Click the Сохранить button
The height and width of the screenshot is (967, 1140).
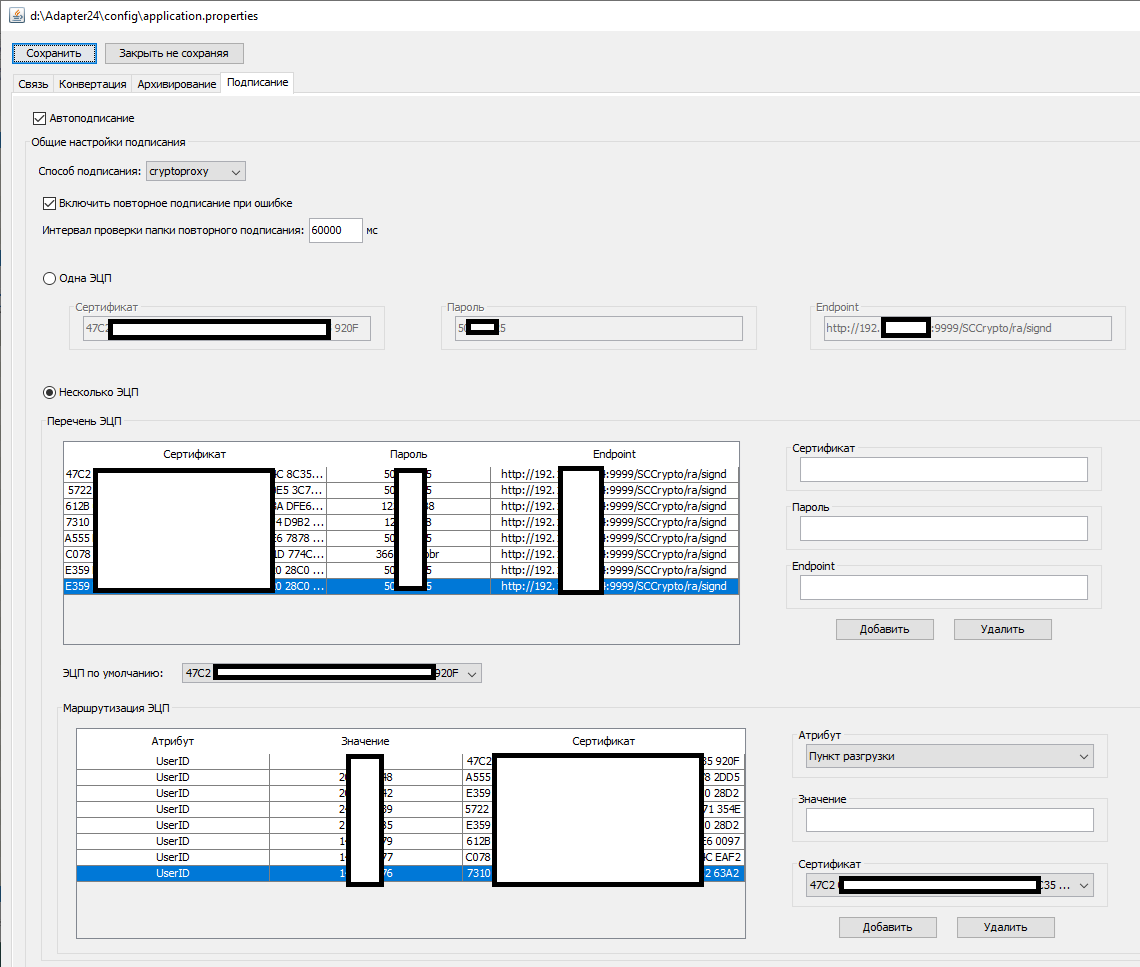coord(54,53)
